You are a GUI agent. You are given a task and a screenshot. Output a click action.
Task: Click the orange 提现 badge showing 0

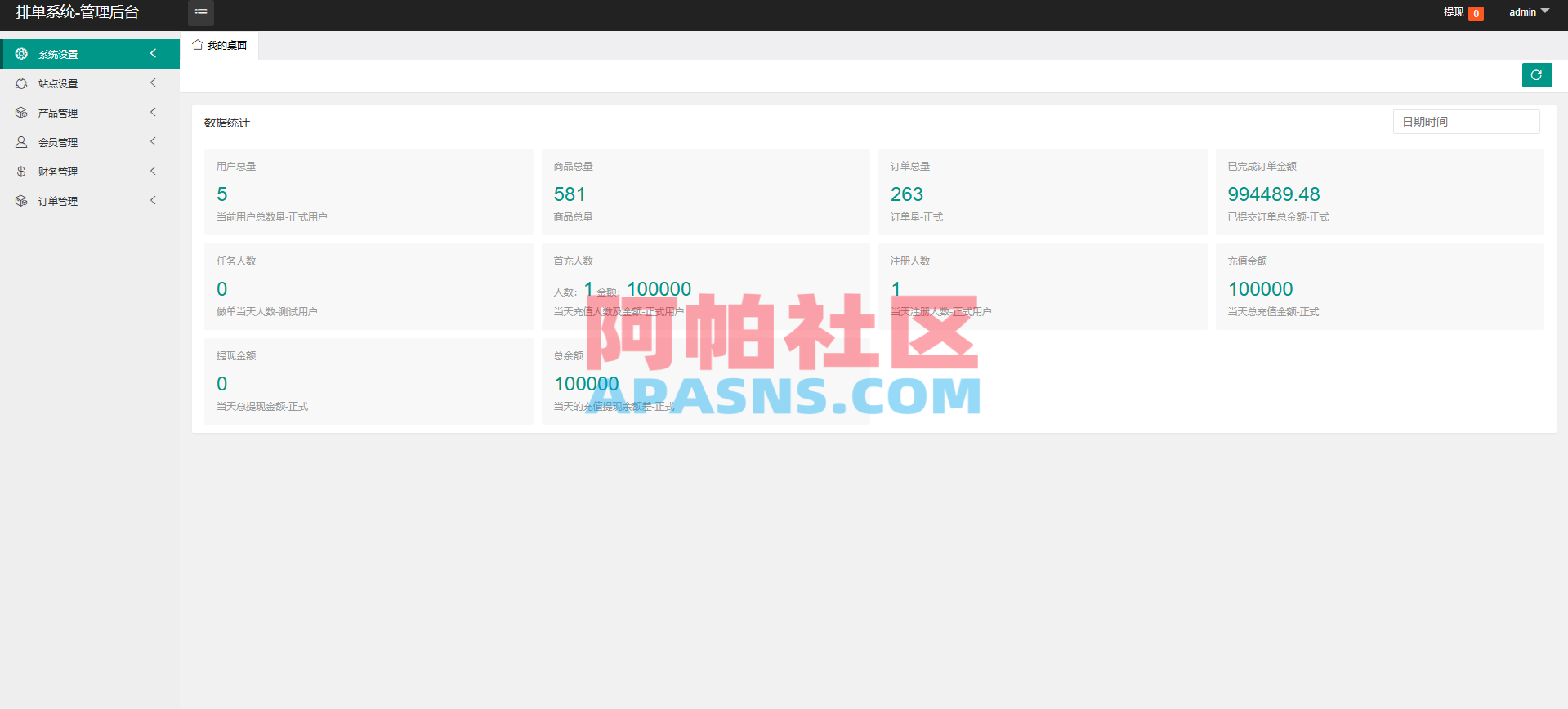coord(1476,13)
